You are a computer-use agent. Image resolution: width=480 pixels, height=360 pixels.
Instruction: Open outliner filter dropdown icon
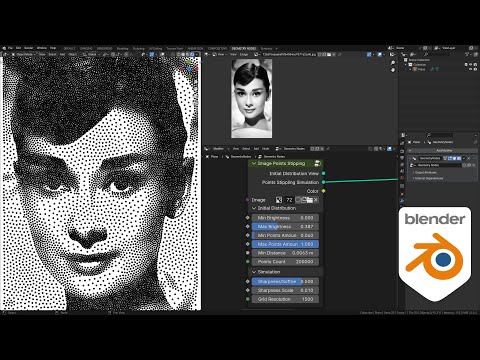[x=468, y=54]
